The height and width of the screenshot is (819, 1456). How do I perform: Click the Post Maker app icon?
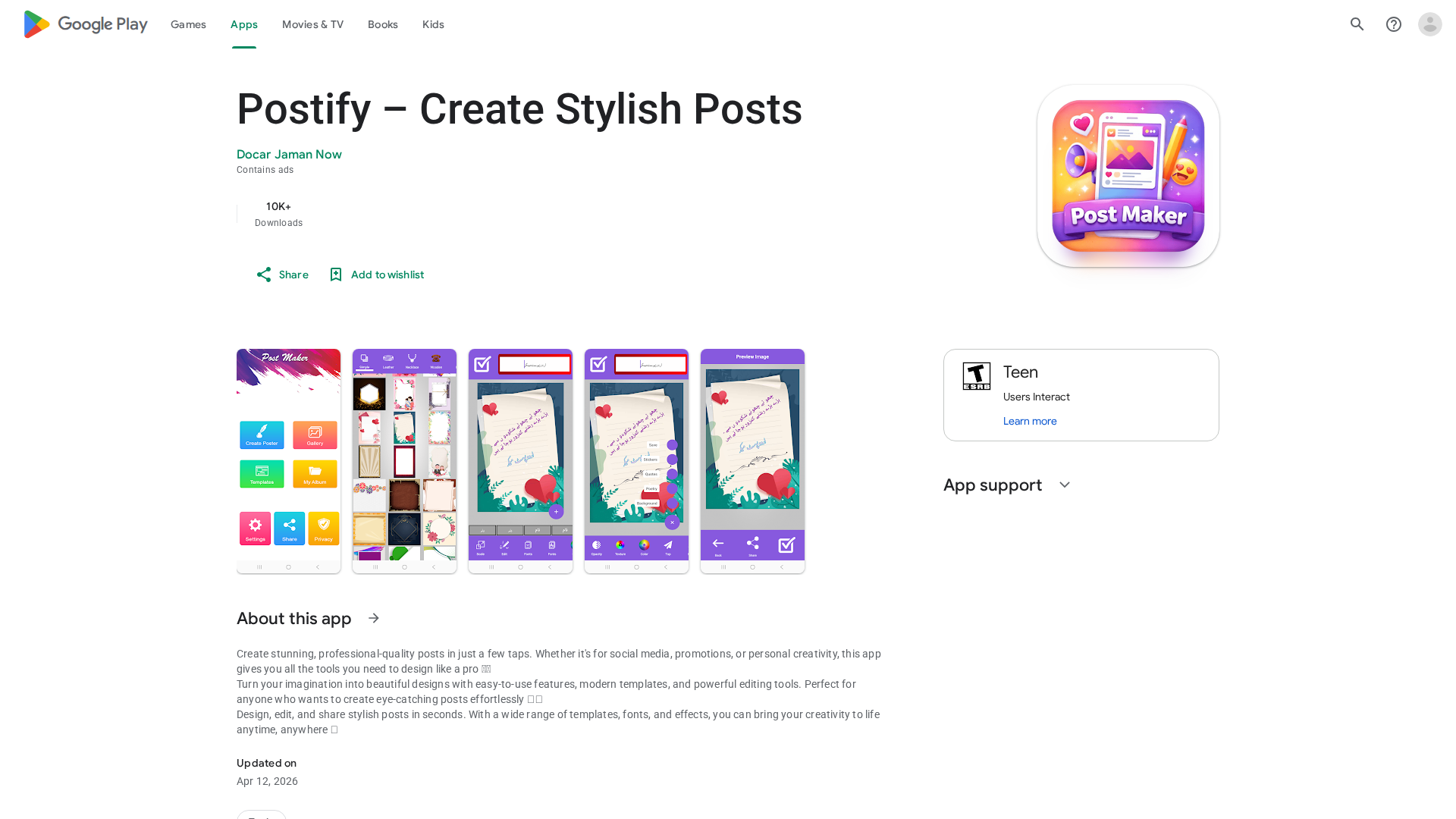[x=1128, y=176]
